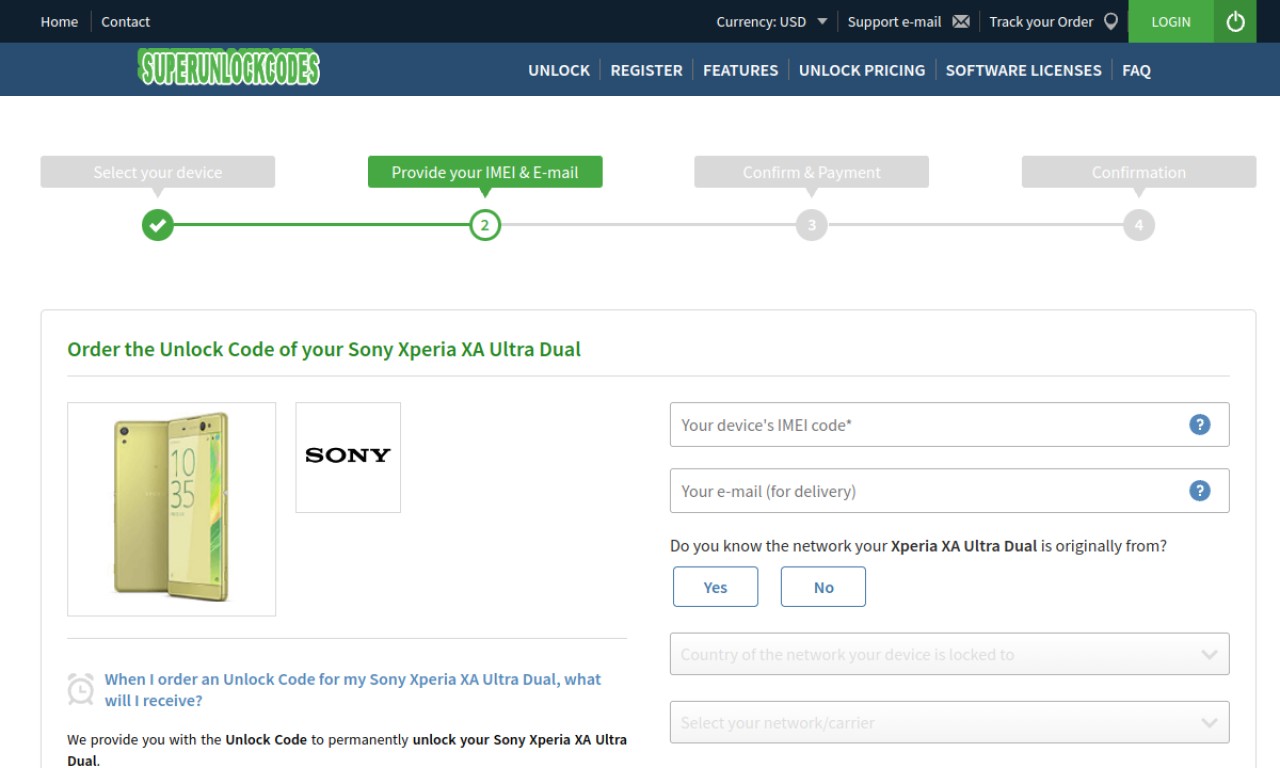Open the UNLOCK PRICING menu item
The width and height of the screenshot is (1280, 768).
862,70
